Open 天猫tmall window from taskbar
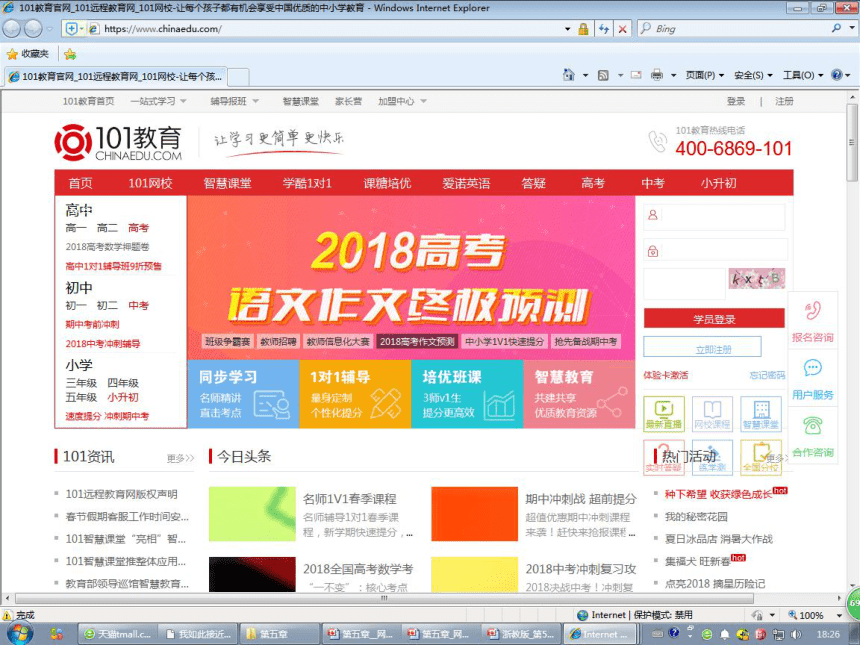The width and height of the screenshot is (860, 645). pyautogui.click(x=117, y=634)
